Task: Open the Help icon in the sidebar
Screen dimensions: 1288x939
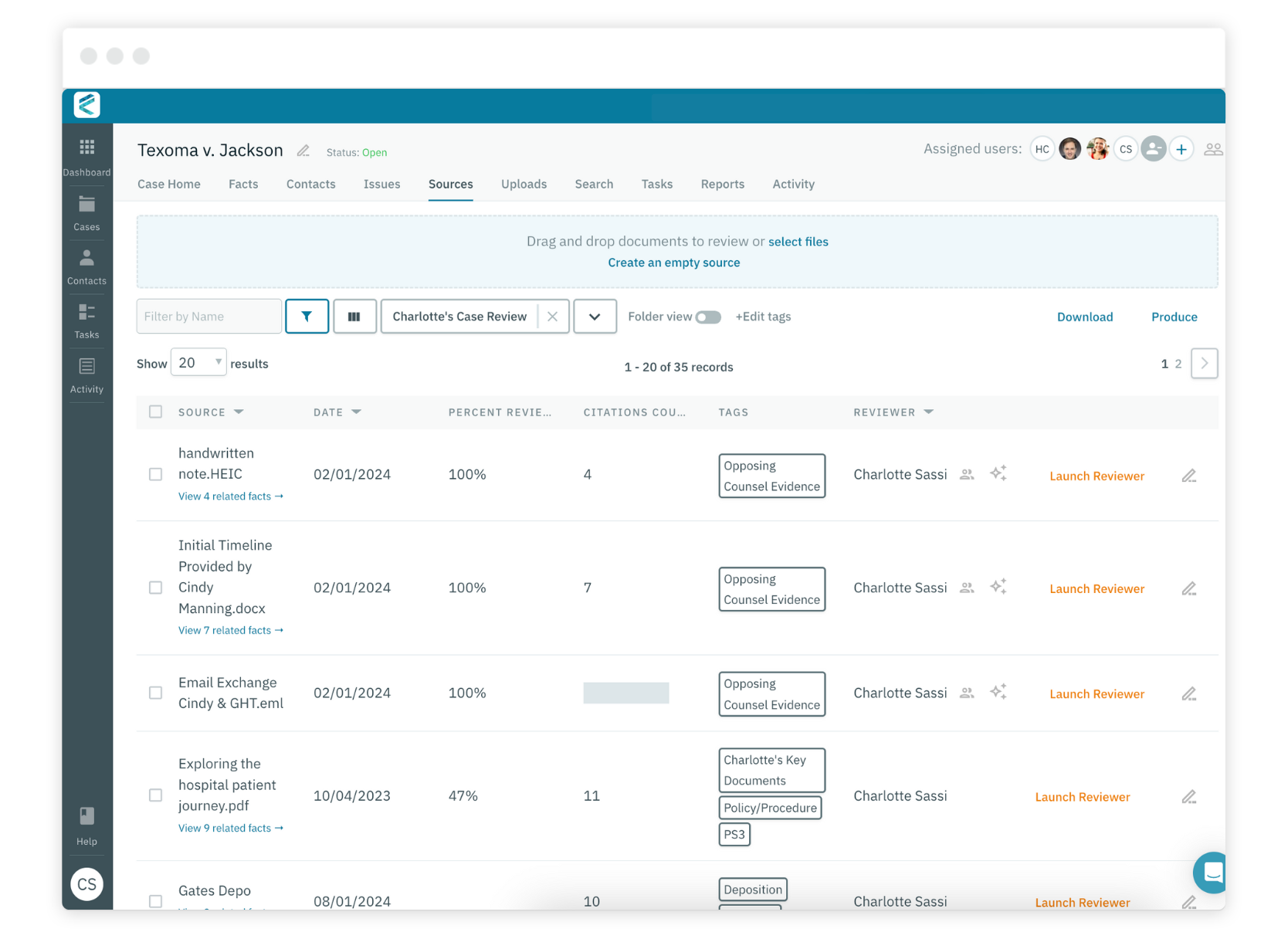Action: [86, 815]
